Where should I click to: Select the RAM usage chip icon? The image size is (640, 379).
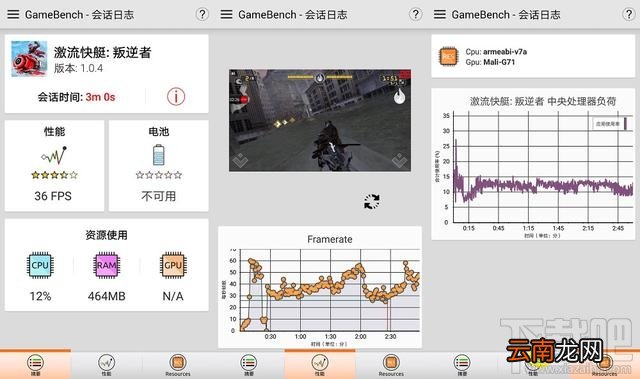point(106,265)
